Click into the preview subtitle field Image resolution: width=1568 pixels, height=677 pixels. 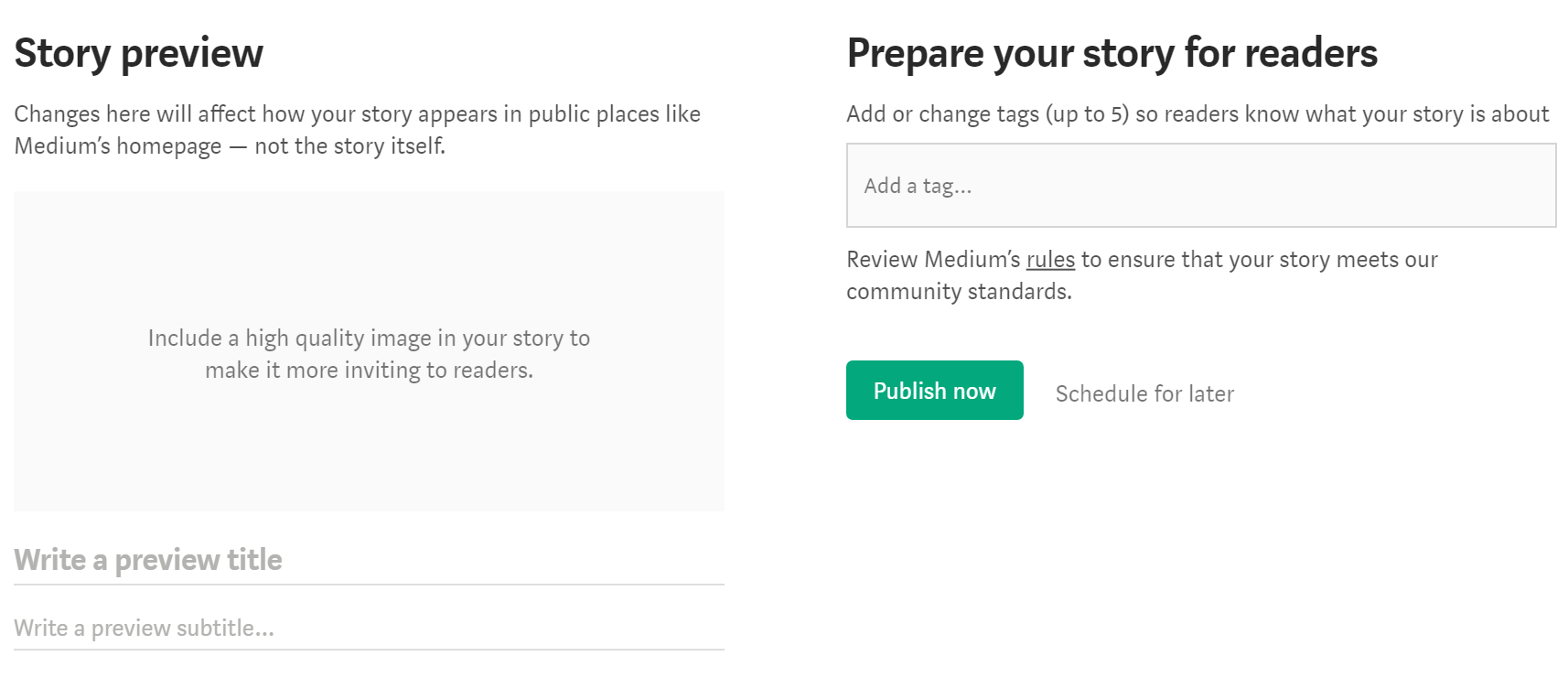point(368,629)
